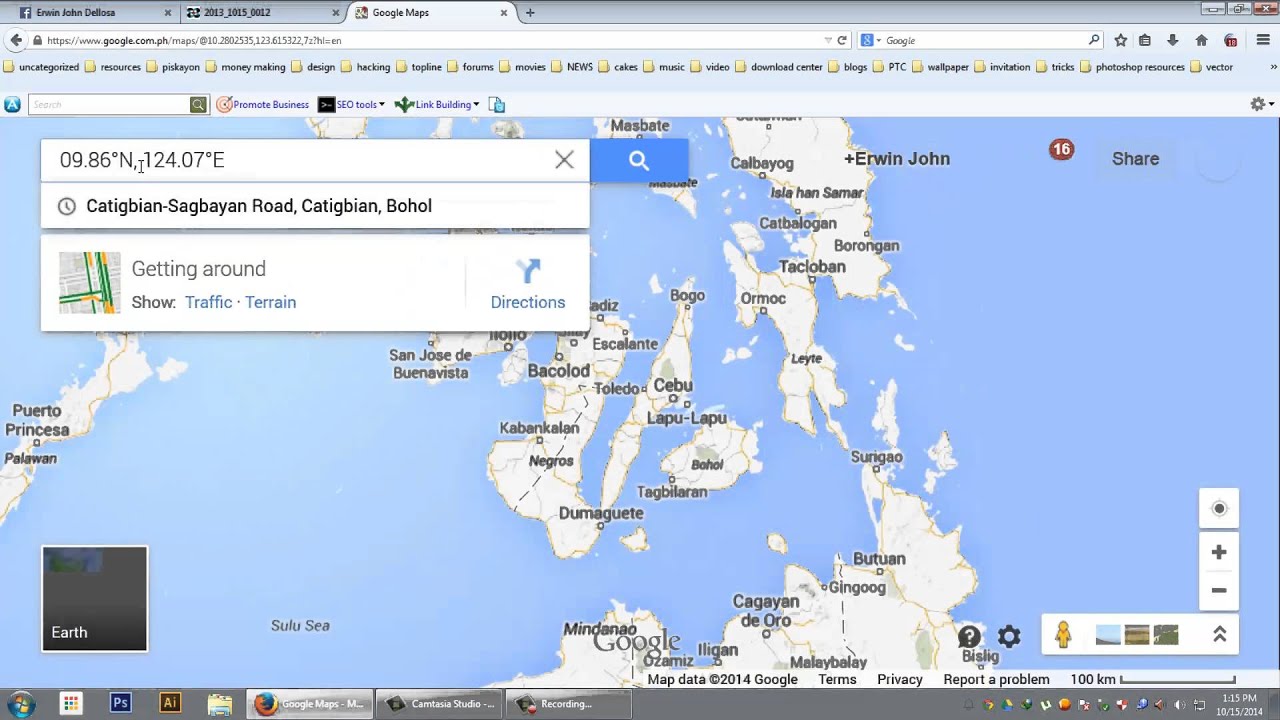Screen dimensions: 1280x720
Task: Expand the imagery strip with double chevron
Action: 1220,634
